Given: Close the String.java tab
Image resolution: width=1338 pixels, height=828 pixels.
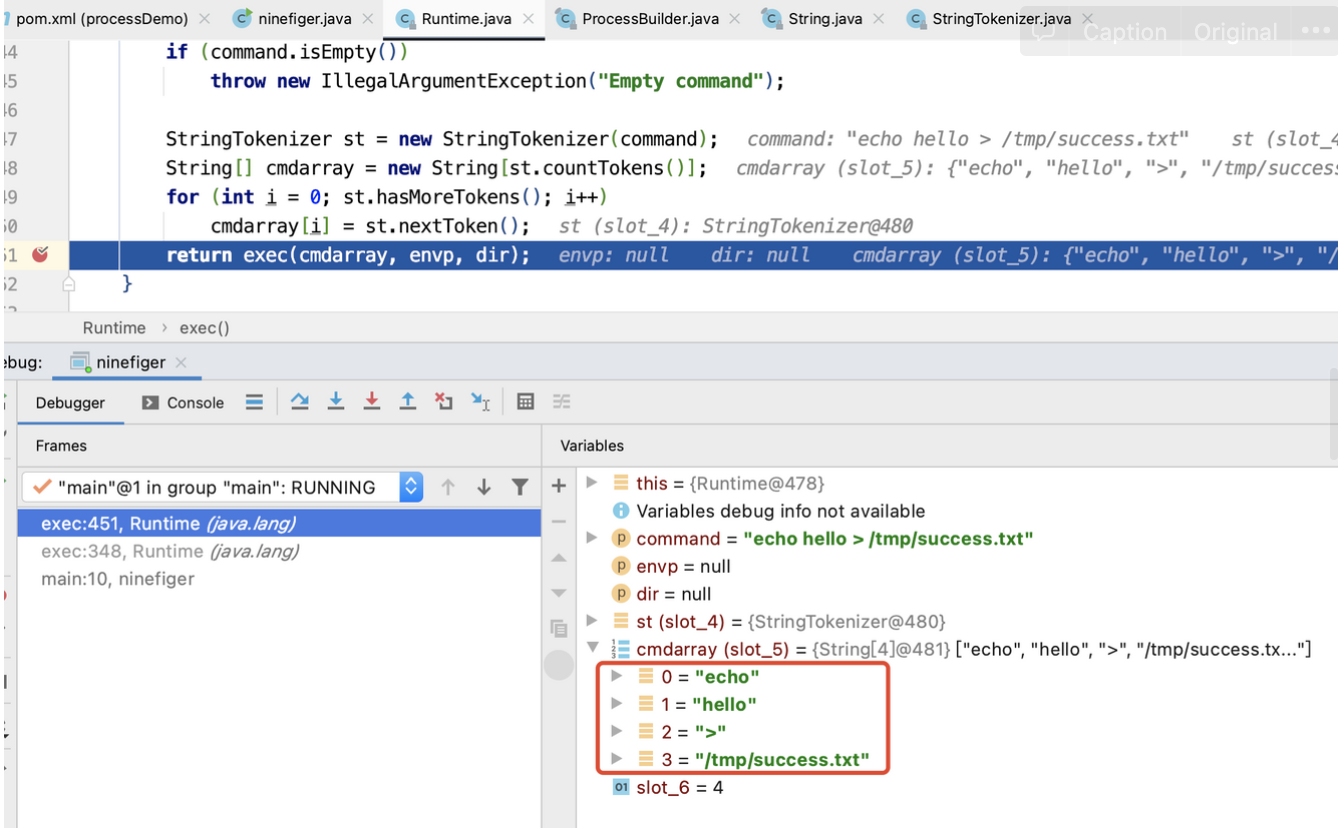Looking at the screenshot, I should 879,19.
